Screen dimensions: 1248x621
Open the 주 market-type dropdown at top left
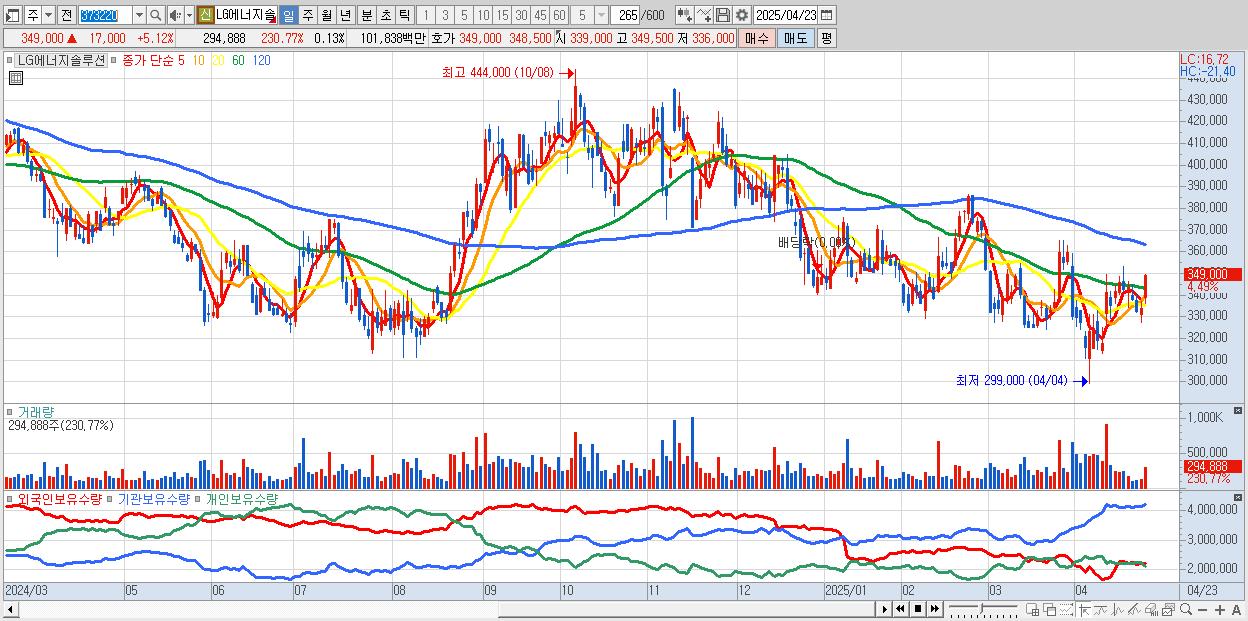48,15
